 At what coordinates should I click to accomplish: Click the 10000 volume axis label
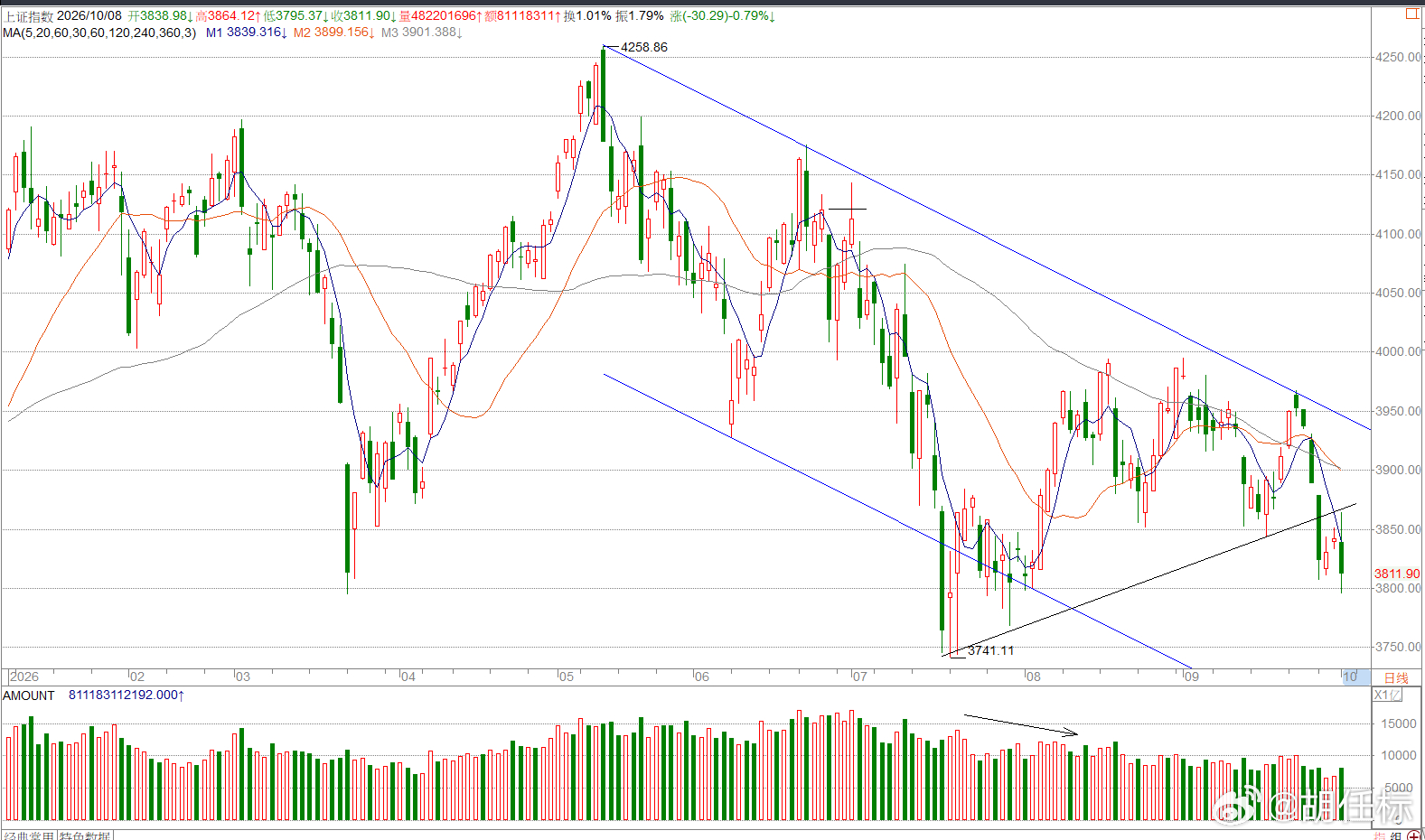1399,755
